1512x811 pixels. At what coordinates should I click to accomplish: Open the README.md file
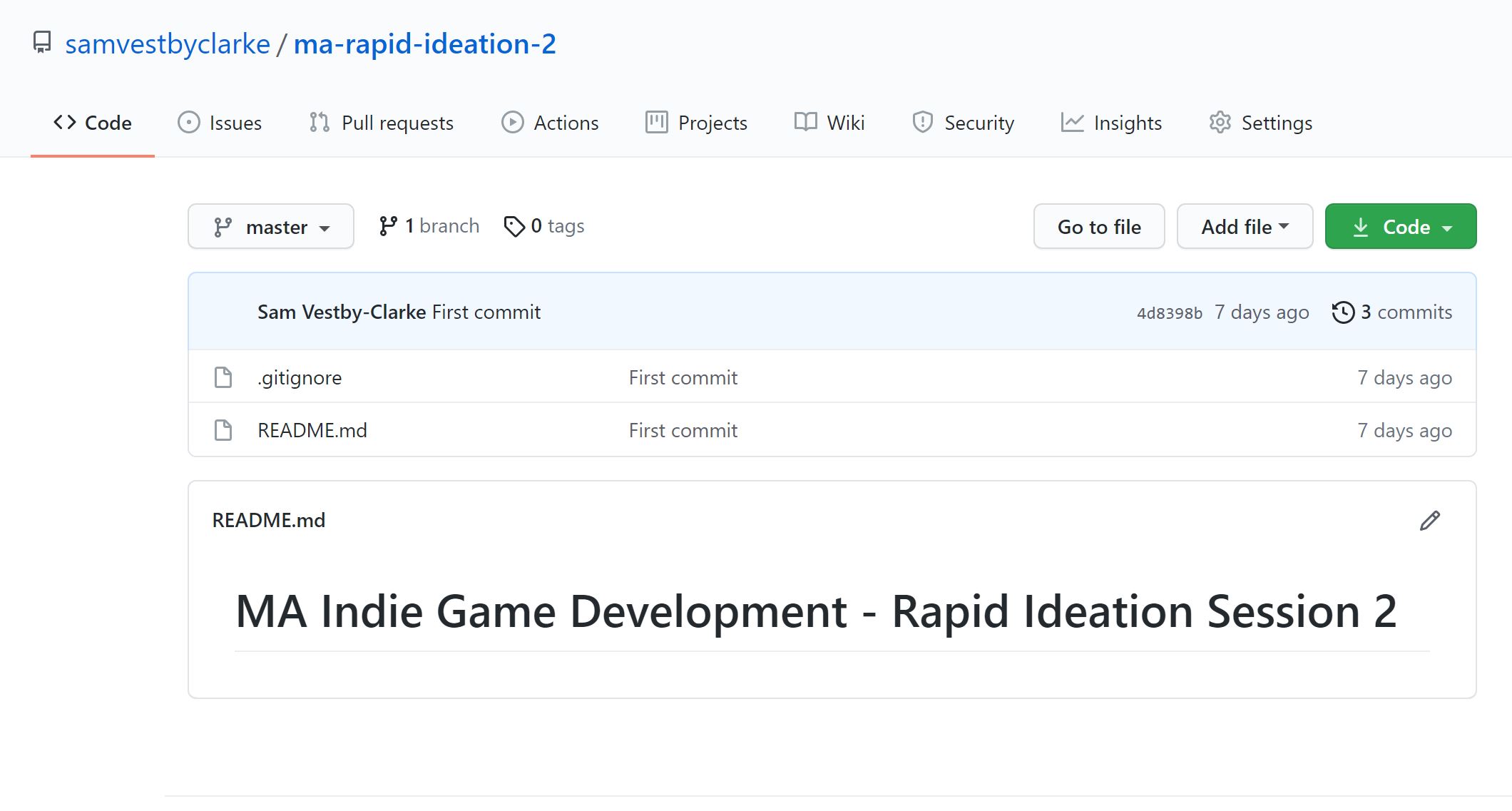pyautogui.click(x=312, y=429)
